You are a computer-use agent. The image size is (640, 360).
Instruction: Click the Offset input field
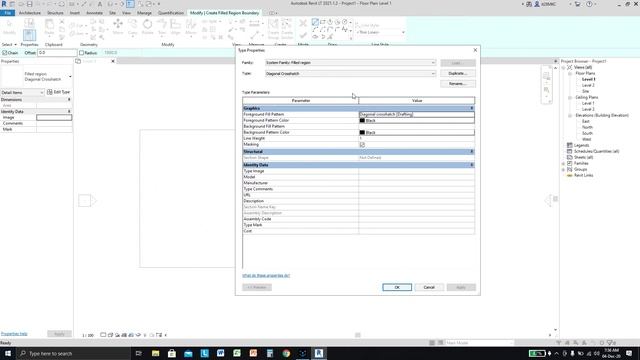(x=57, y=53)
